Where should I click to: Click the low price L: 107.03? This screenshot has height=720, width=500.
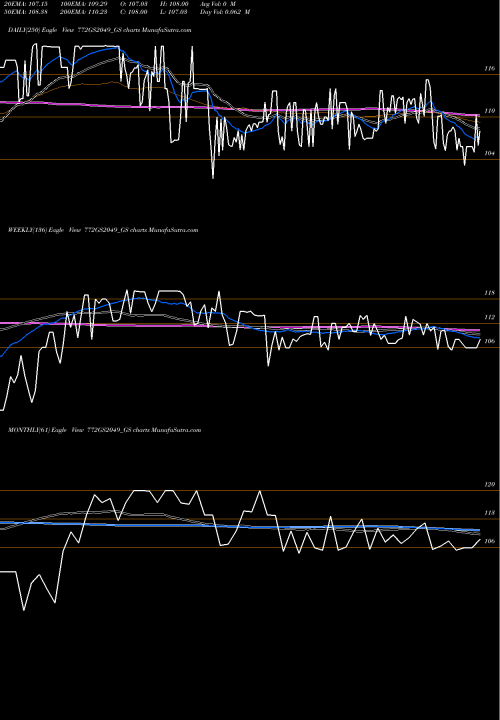point(174,12)
